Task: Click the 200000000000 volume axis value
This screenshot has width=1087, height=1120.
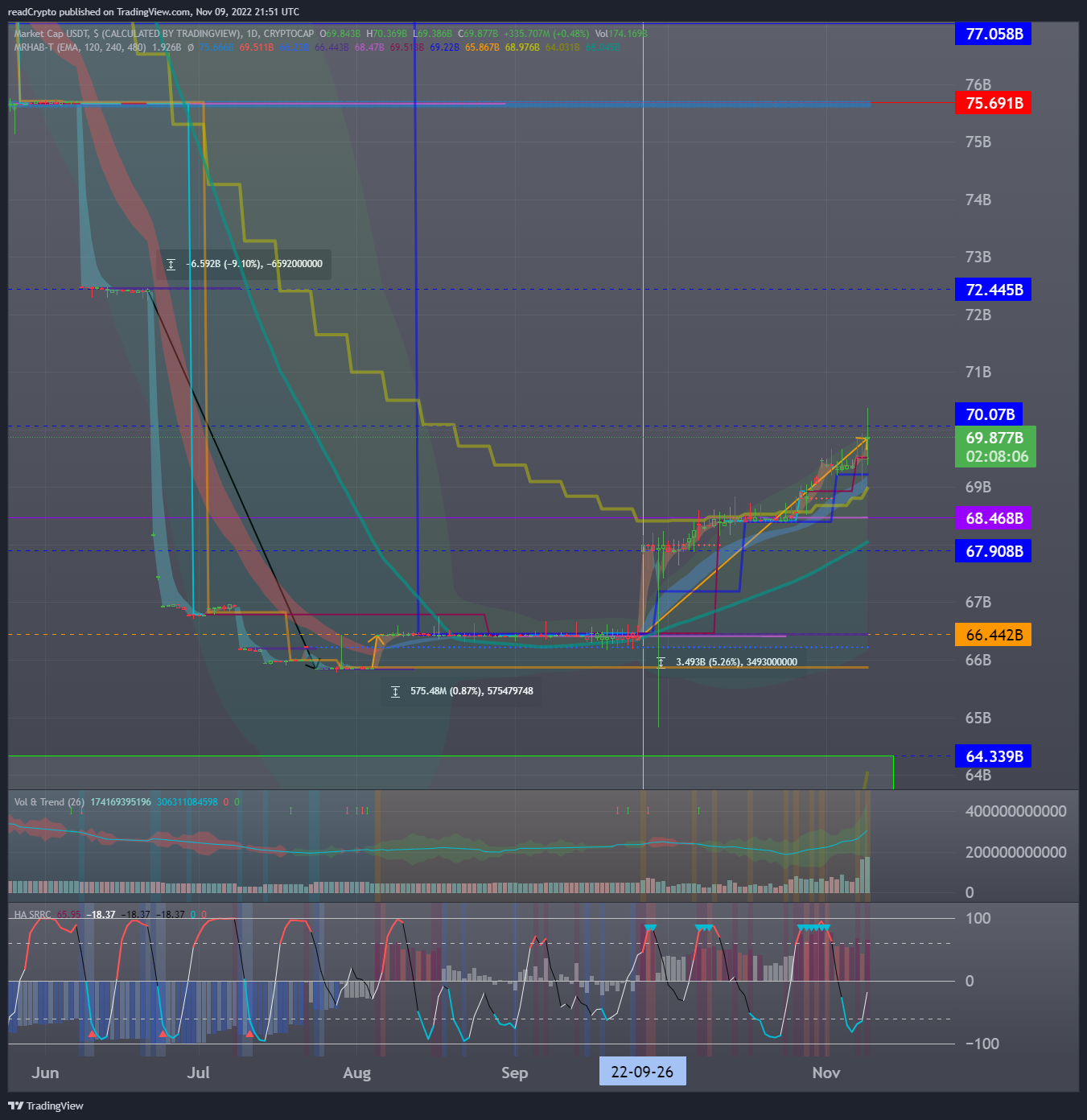Action: click(x=1015, y=852)
